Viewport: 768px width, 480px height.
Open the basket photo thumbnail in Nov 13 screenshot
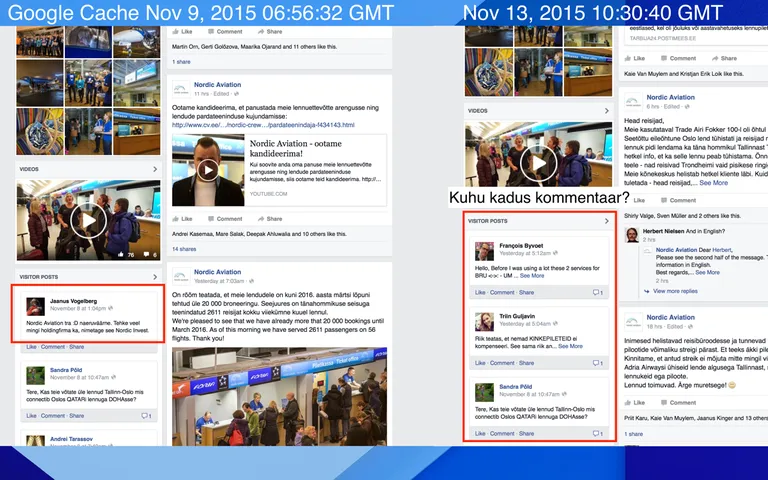(489, 72)
